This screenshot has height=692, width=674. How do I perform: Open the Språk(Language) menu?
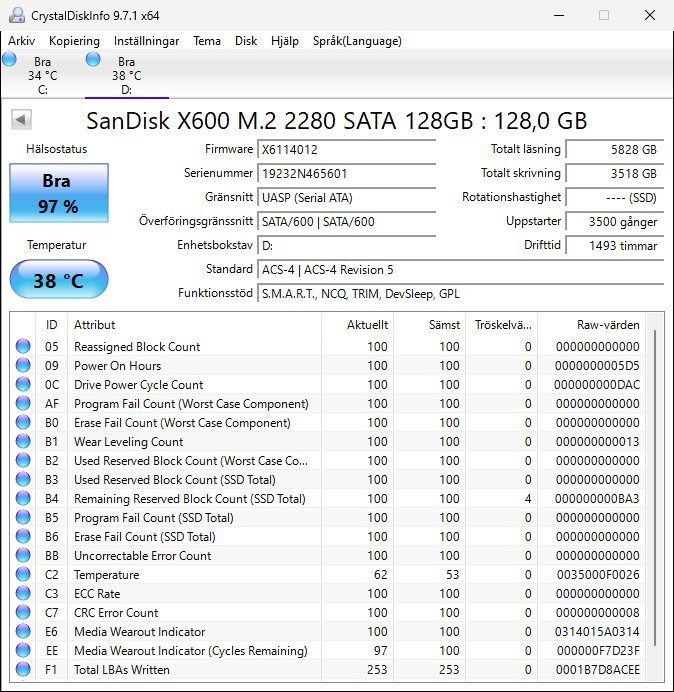[x=357, y=41]
